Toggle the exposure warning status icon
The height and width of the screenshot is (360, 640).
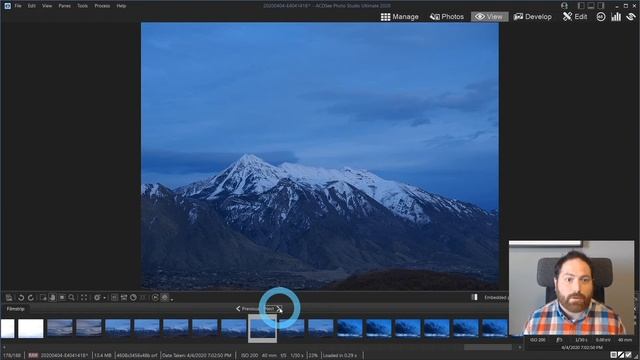(621, 355)
